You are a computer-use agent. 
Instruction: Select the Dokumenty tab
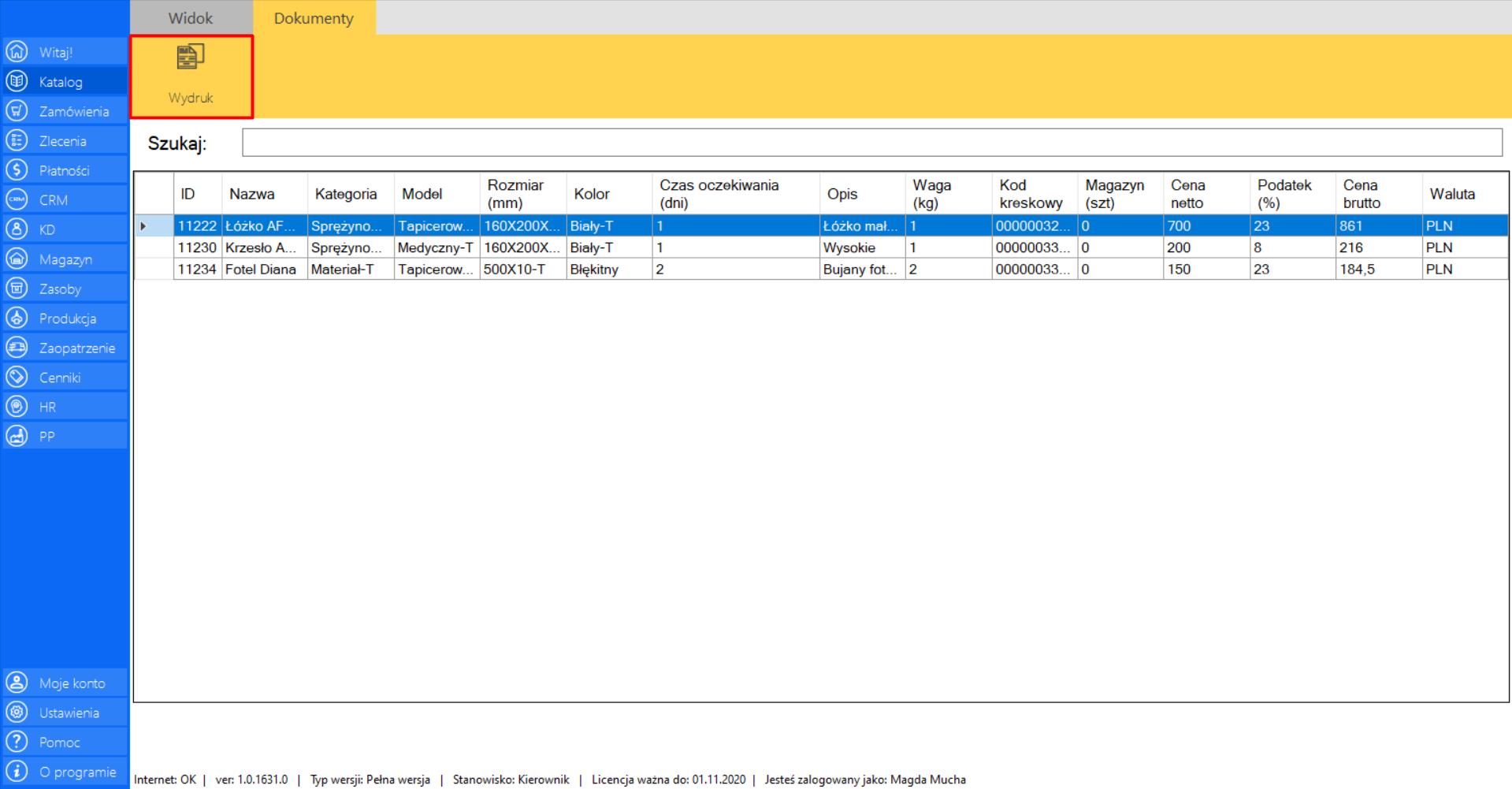[314, 18]
